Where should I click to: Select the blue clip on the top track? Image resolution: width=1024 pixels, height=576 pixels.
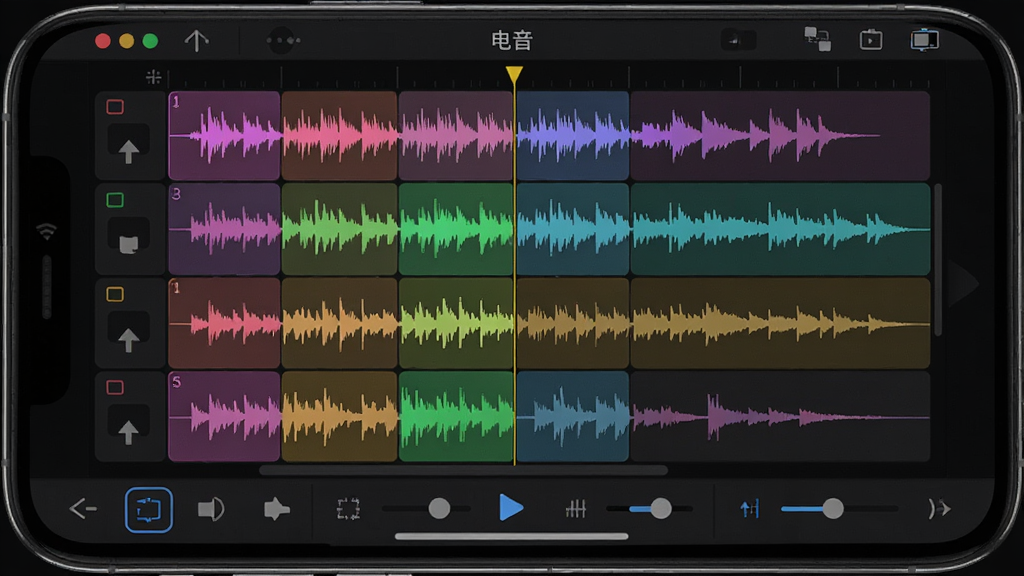click(573, 136)
